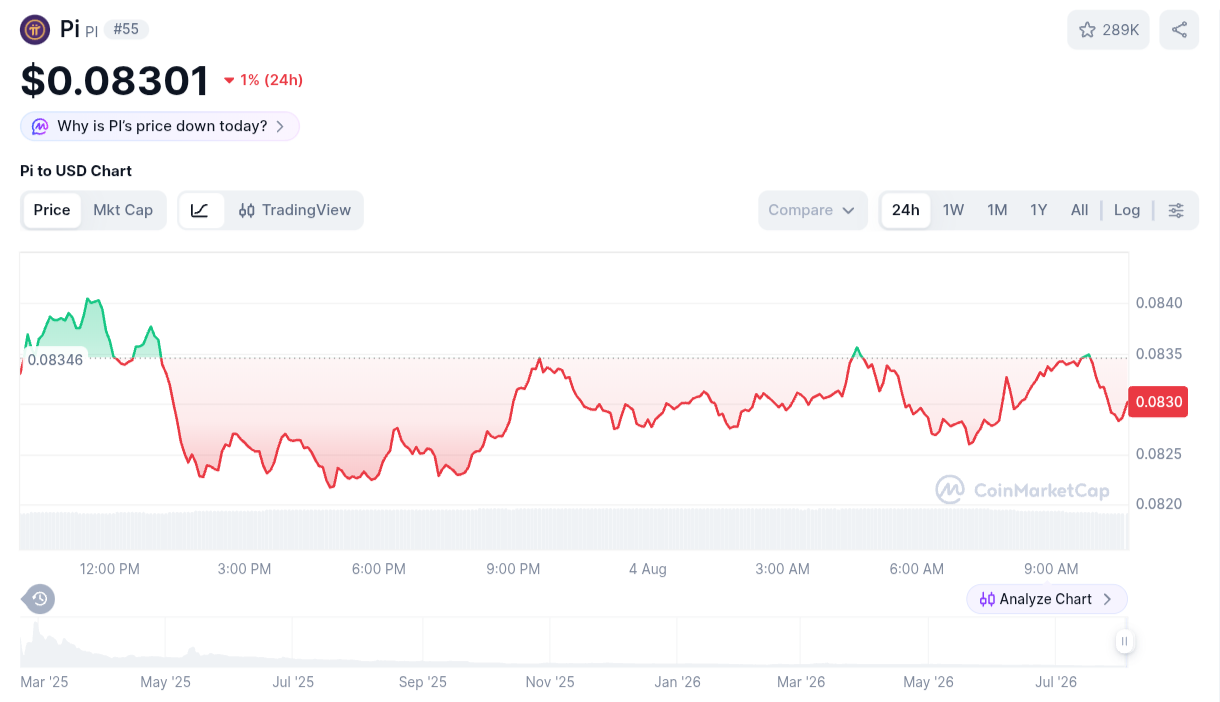Screen dimensions: 1220x702
Task: Click the history clock icon below chart
Action: pos(39,599)
